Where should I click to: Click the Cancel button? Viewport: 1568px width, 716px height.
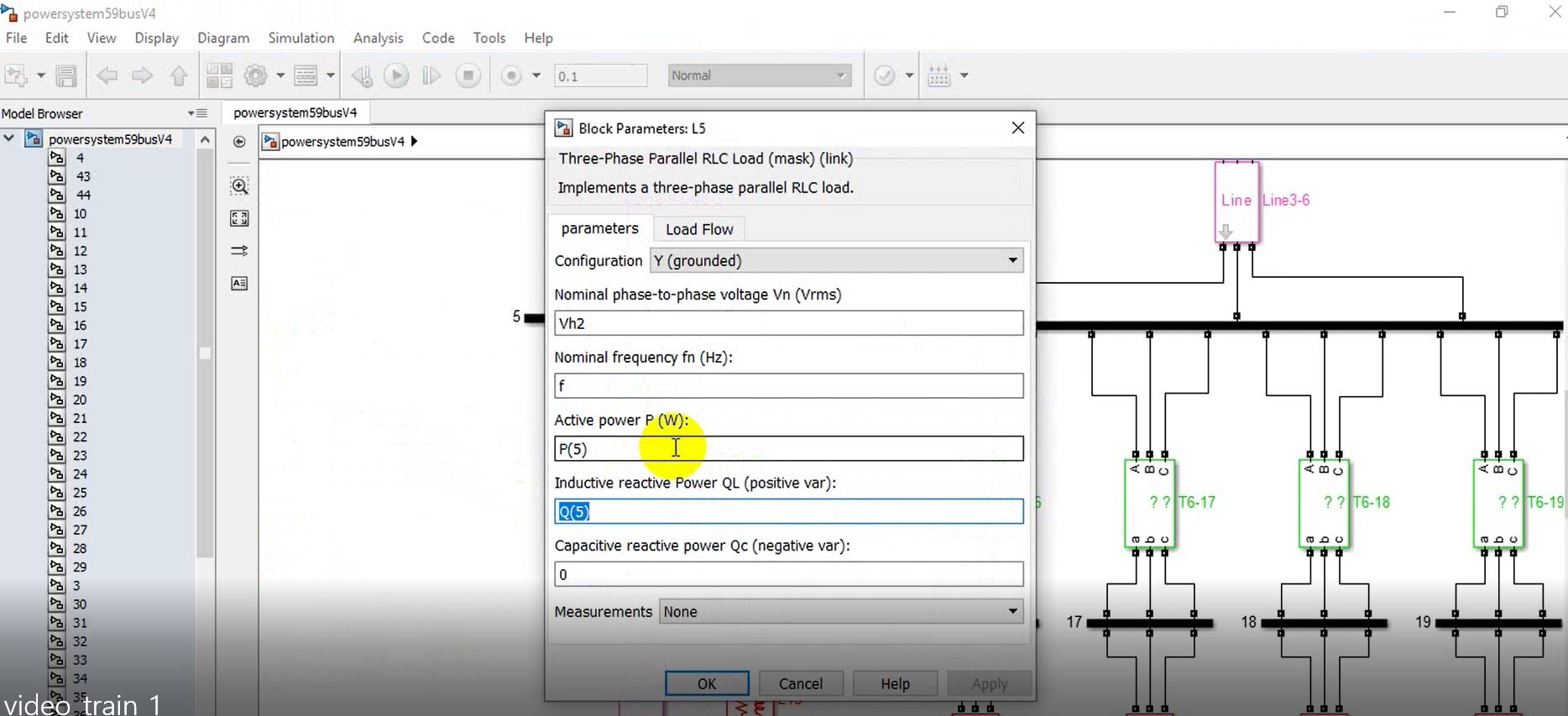pos(800,683)
